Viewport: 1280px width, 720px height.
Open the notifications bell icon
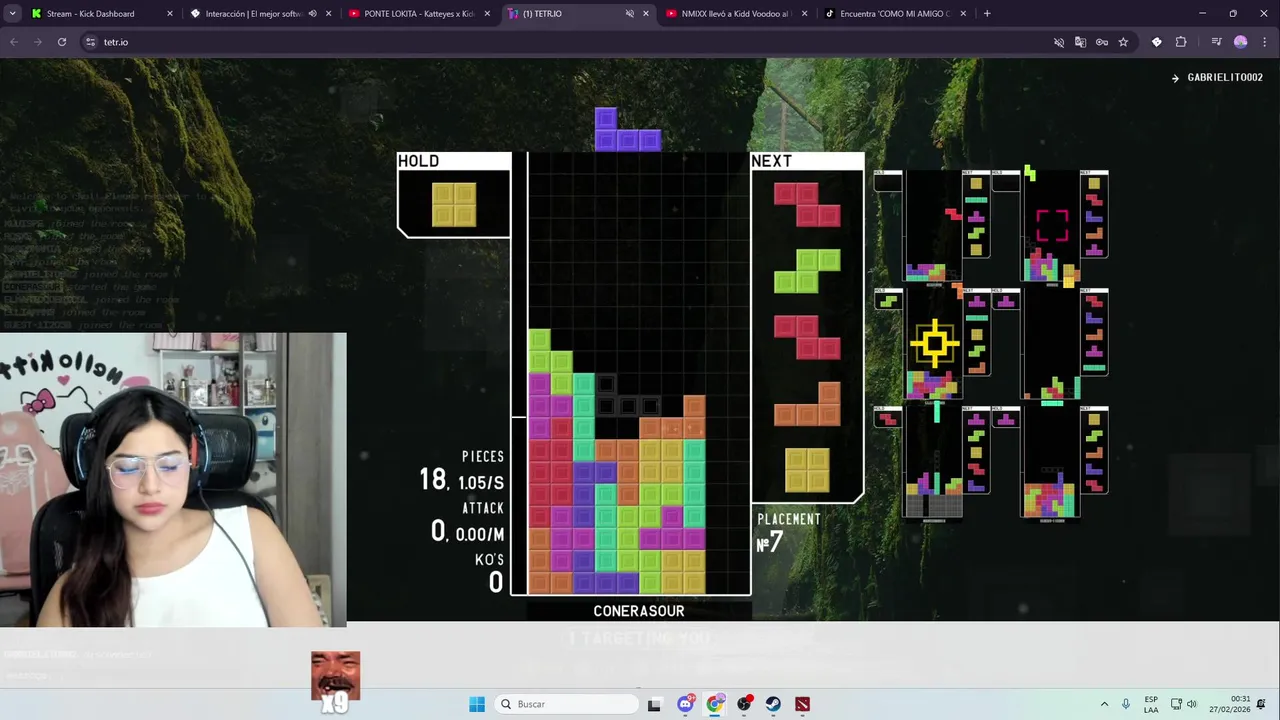1263,704
